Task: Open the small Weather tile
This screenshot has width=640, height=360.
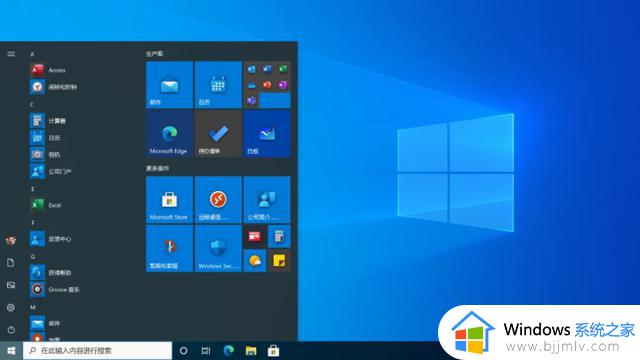Action: click(255, 260)
